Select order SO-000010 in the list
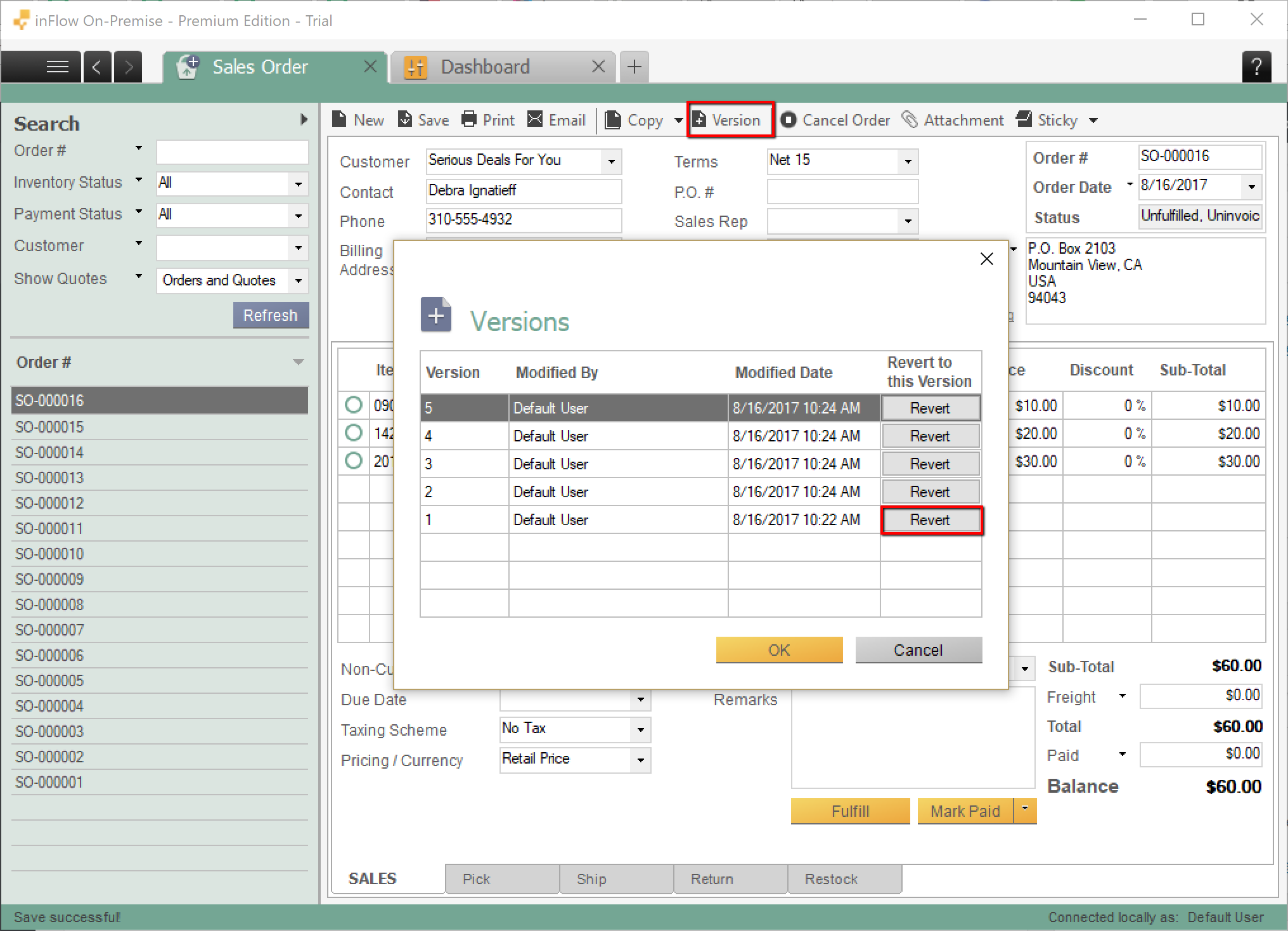1288x931 pixels. pyautogui.click(x=160, y=554)
